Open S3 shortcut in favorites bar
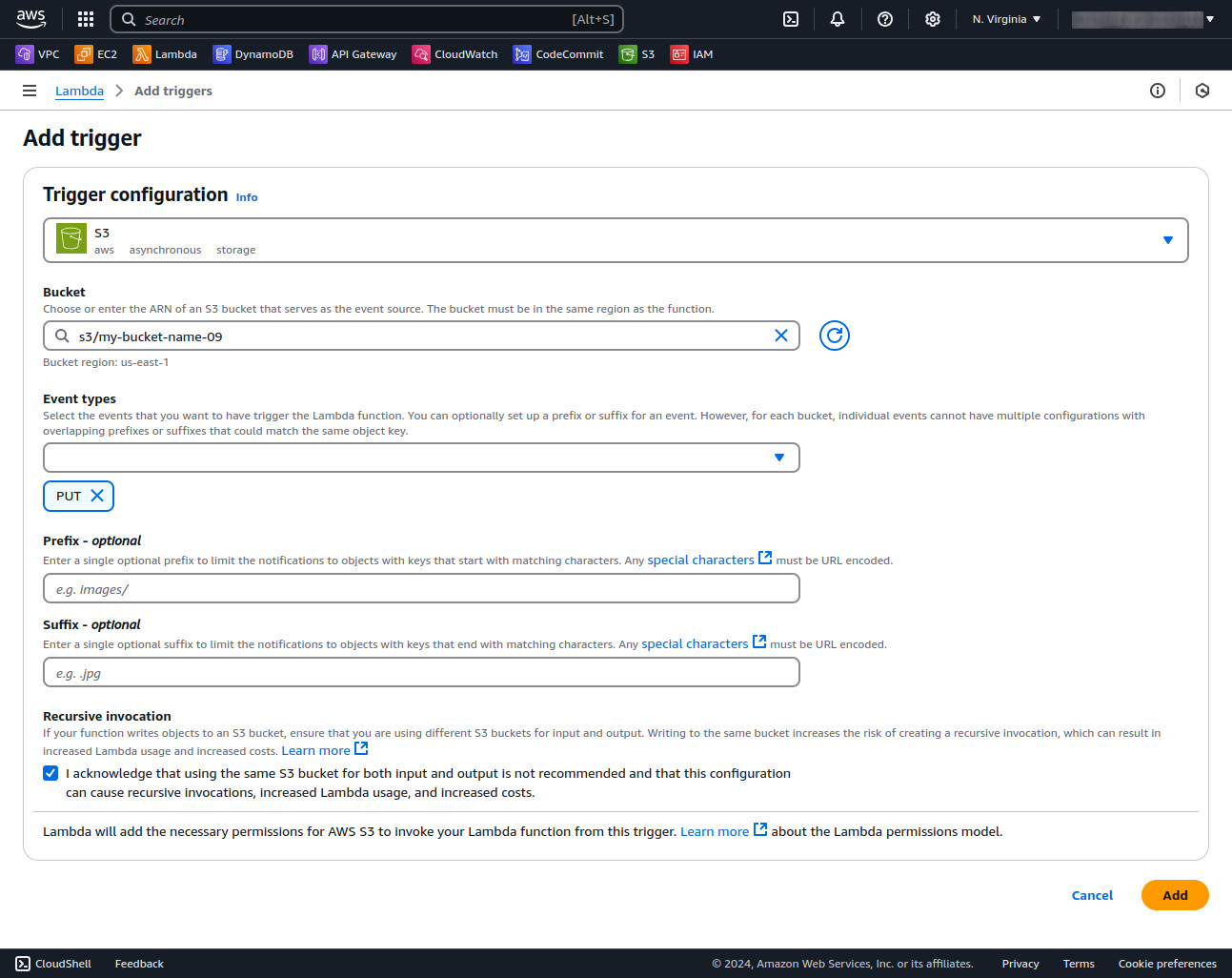This screenshot has width=1232, height=978. pyautogui.click(x=637, y=54)
